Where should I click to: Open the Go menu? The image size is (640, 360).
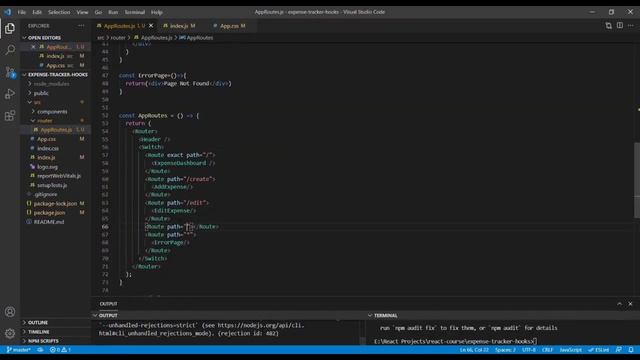pos(98,12)
